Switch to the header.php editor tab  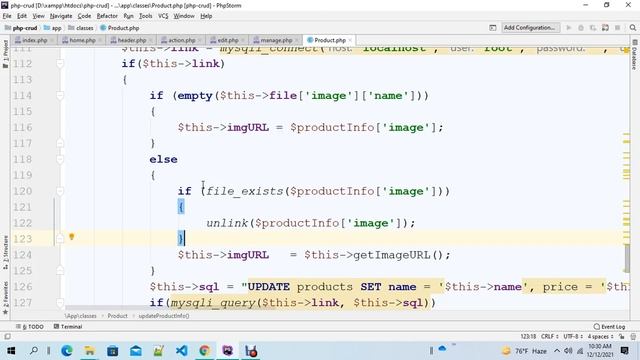tap(131, 40)
